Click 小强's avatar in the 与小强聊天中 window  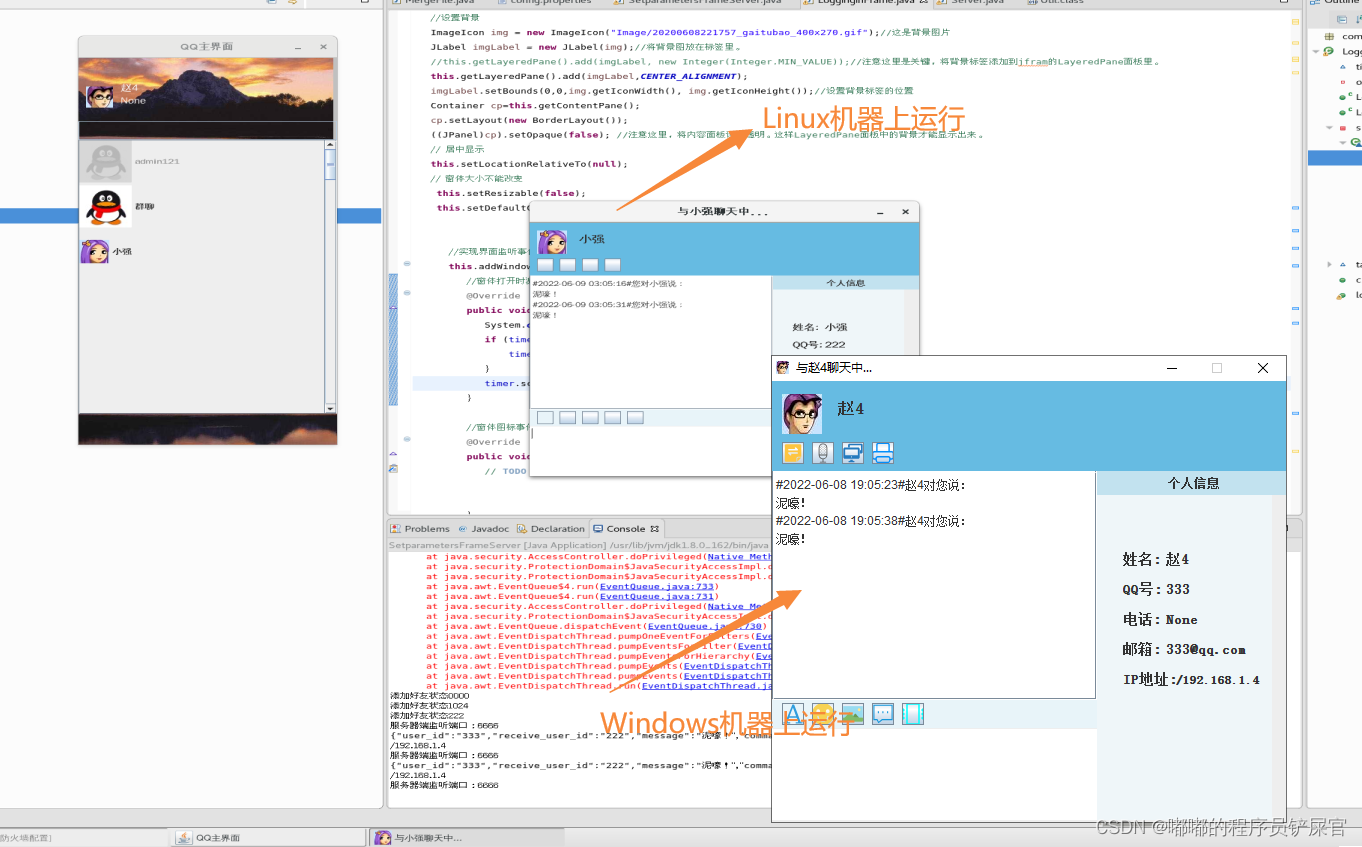[x=552, y=242]
